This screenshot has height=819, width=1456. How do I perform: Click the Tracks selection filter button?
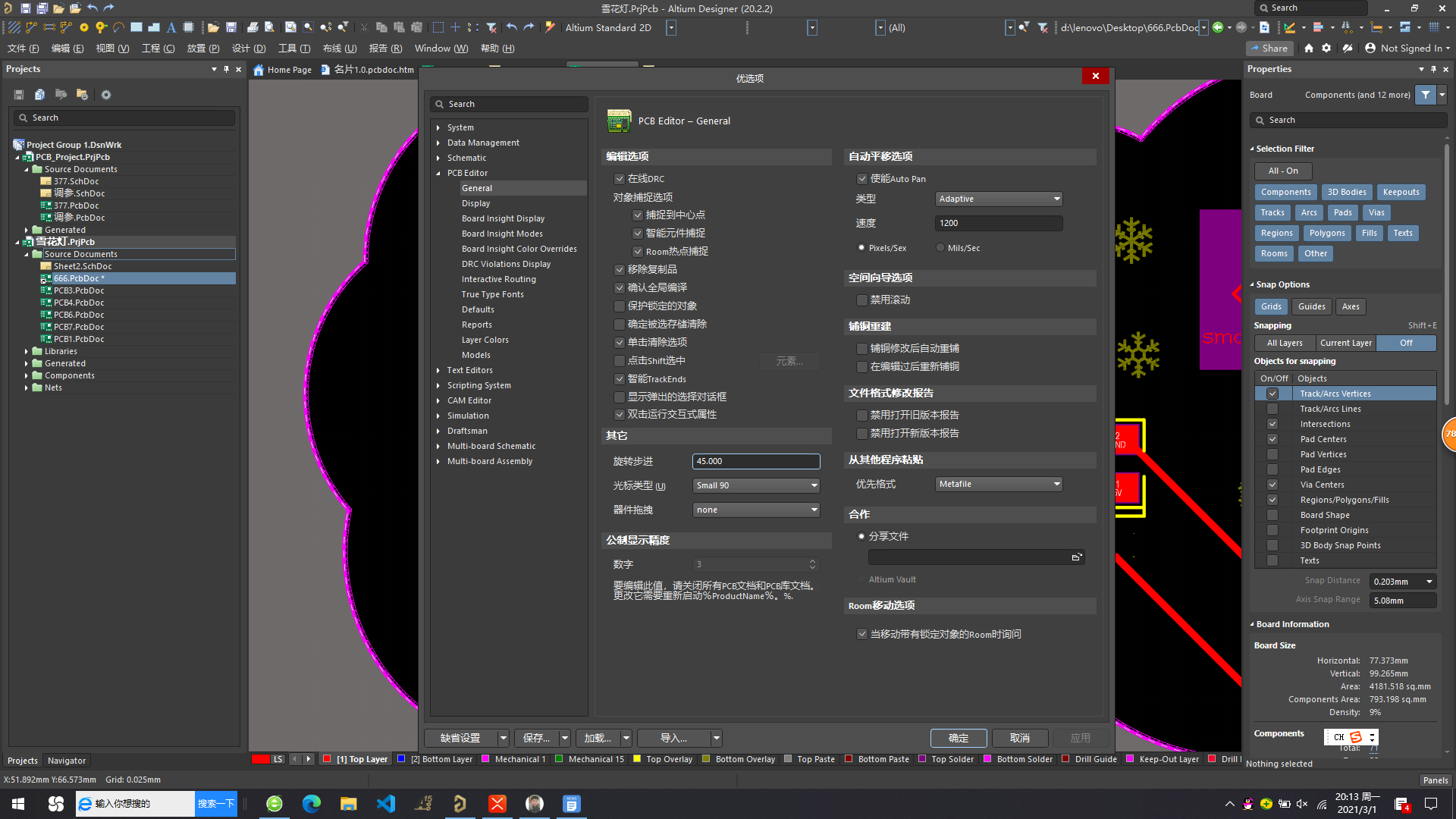1272,212
